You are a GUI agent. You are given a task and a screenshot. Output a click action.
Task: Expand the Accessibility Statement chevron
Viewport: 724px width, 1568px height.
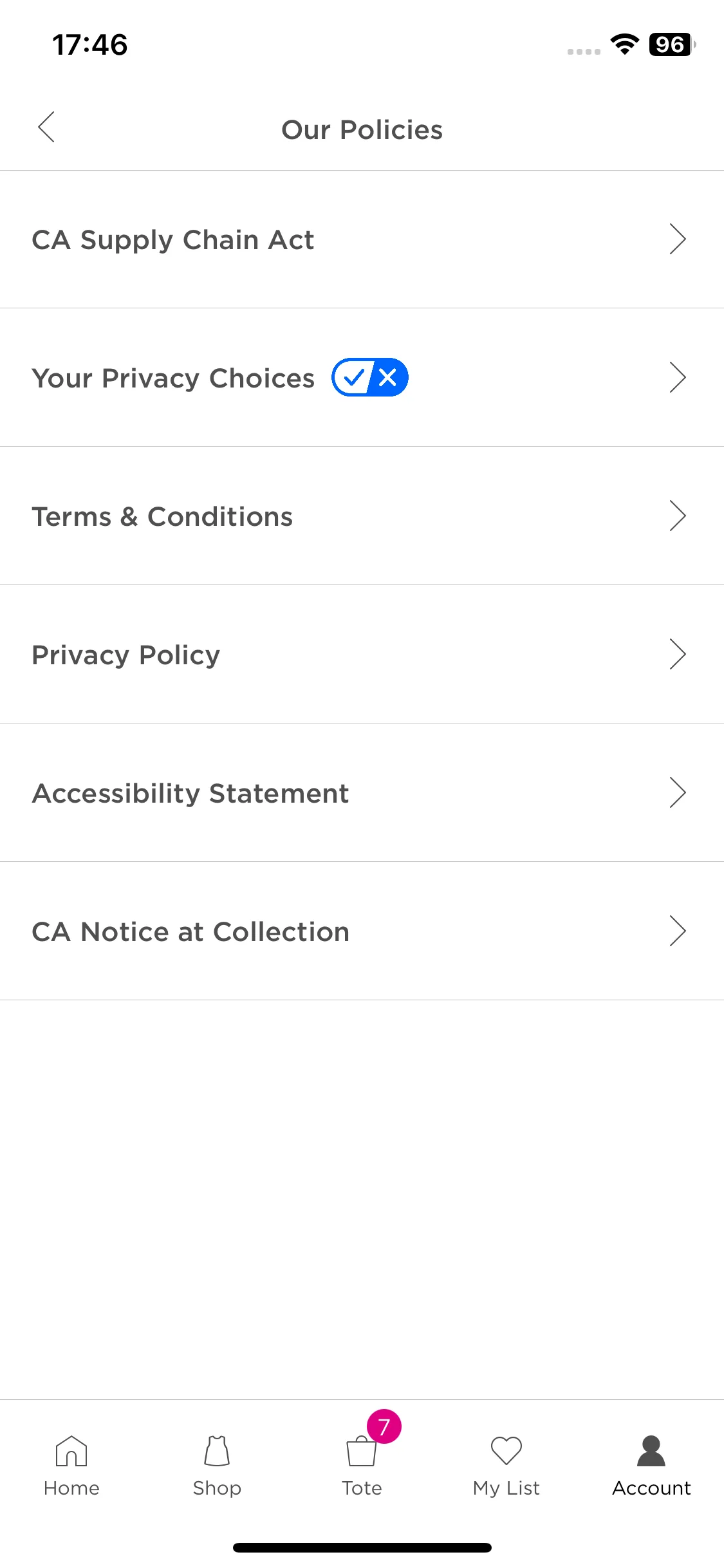pos(678,792)
